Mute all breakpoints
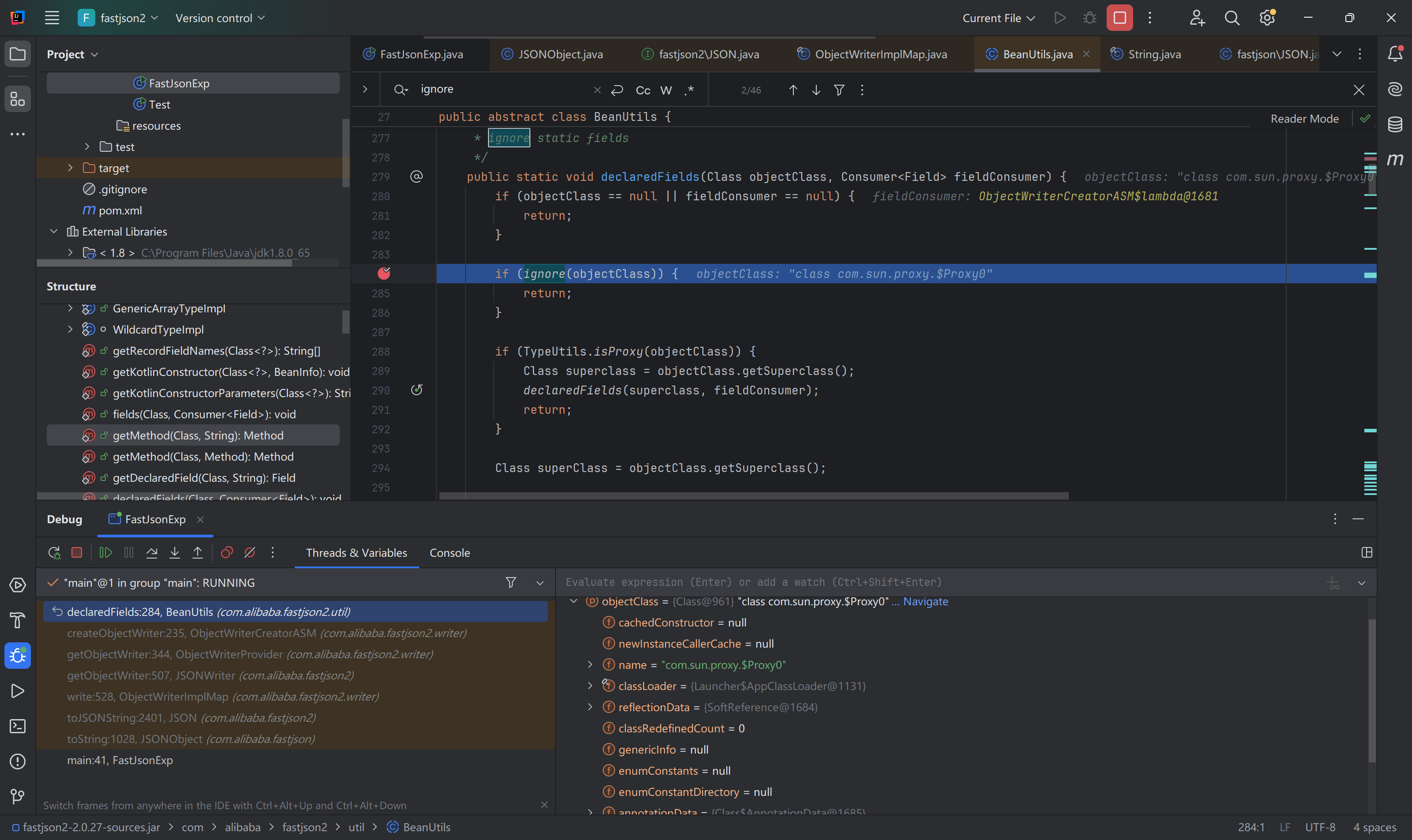Viewport: 1412px width, 840px height. click(250, 553)
